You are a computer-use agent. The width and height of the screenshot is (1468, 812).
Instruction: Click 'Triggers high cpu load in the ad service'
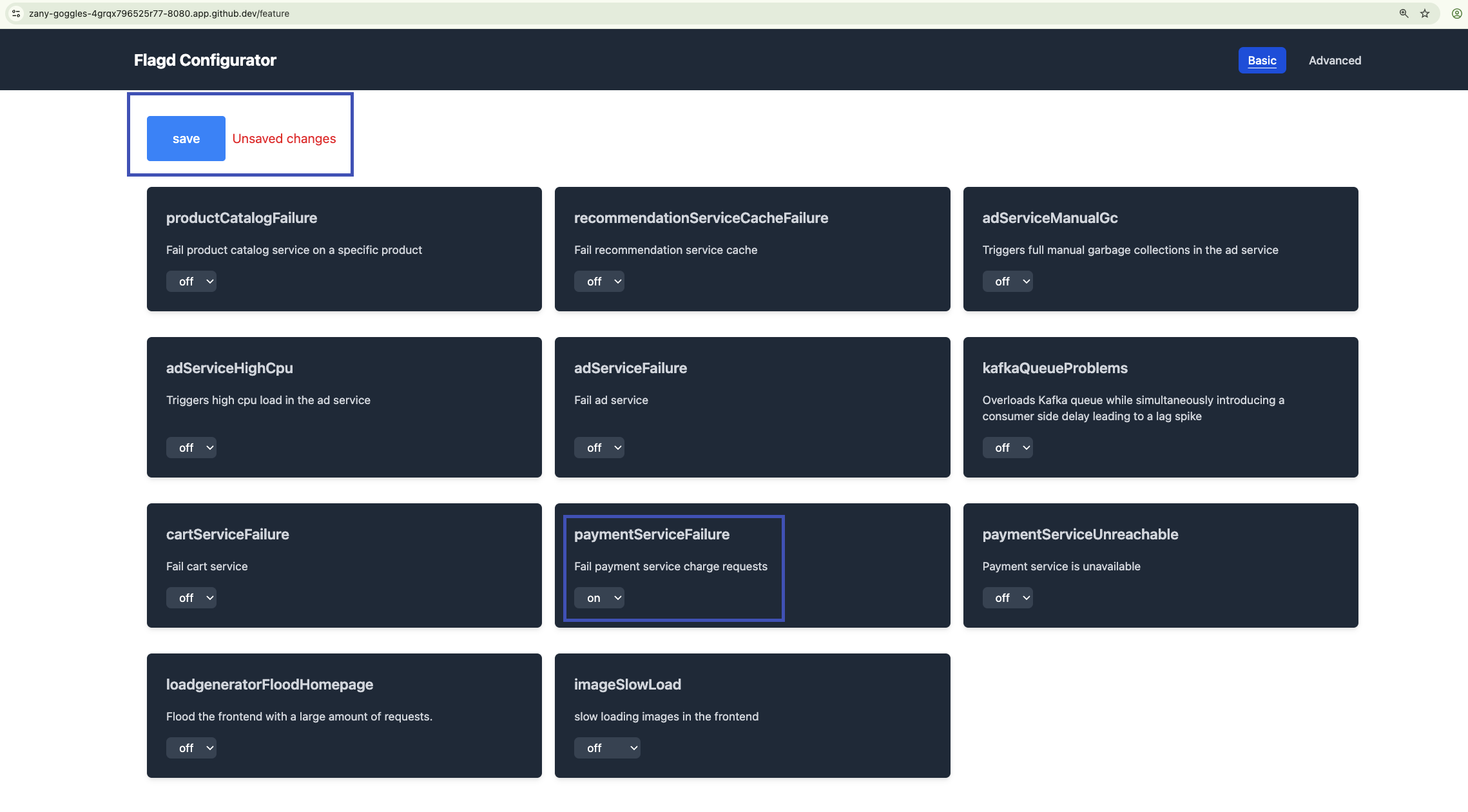pos(268,400)
